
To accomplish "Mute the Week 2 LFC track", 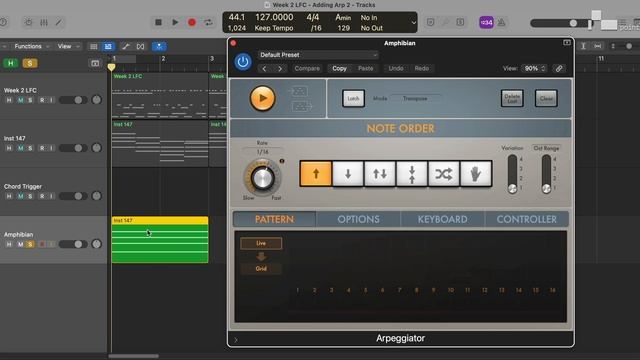I will coord(20,100).
